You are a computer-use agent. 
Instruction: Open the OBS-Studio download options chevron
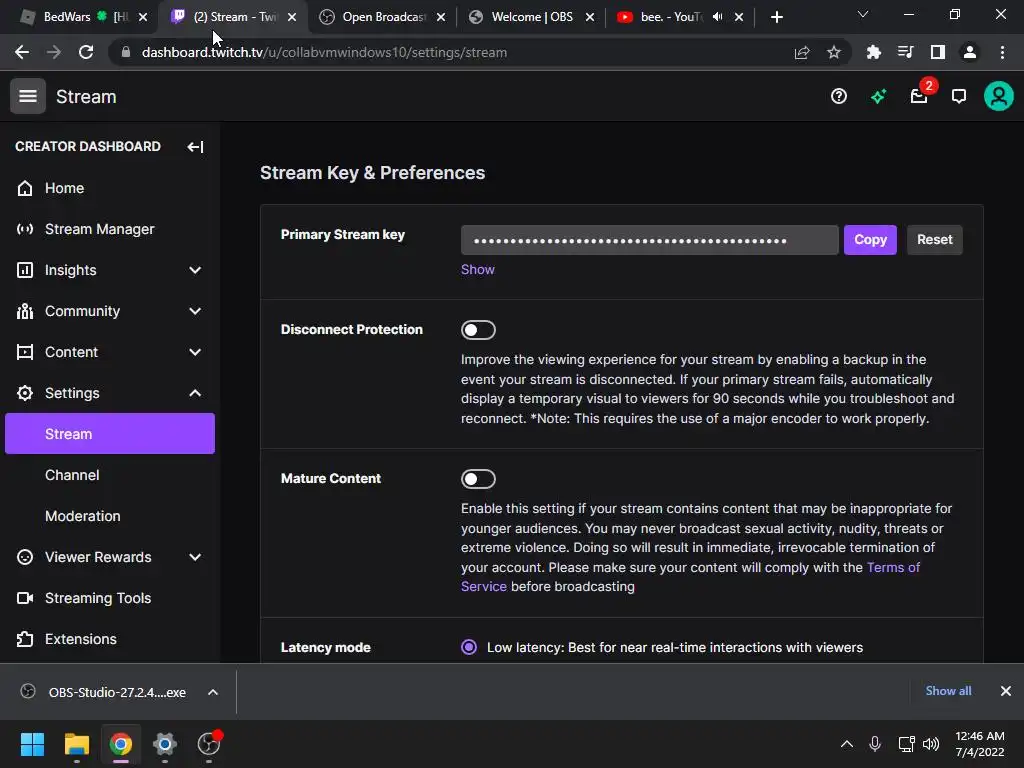coord(213,692)
